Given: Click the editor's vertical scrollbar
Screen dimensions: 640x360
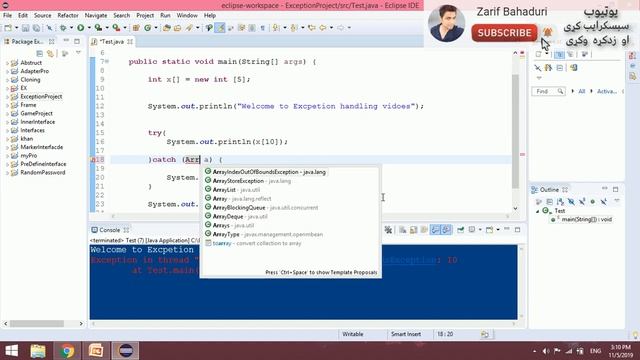Looking at the screenshot, I should tap(515, 131).
